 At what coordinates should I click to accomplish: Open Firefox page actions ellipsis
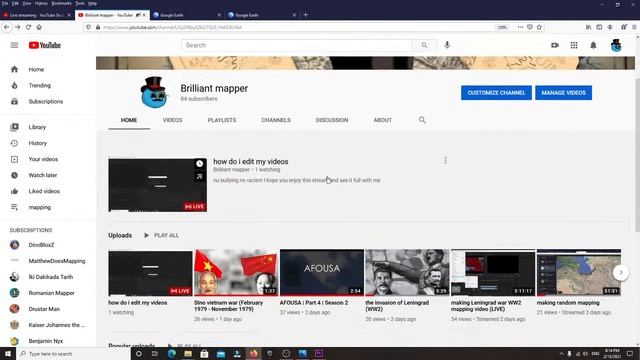[x=520, y=27]
